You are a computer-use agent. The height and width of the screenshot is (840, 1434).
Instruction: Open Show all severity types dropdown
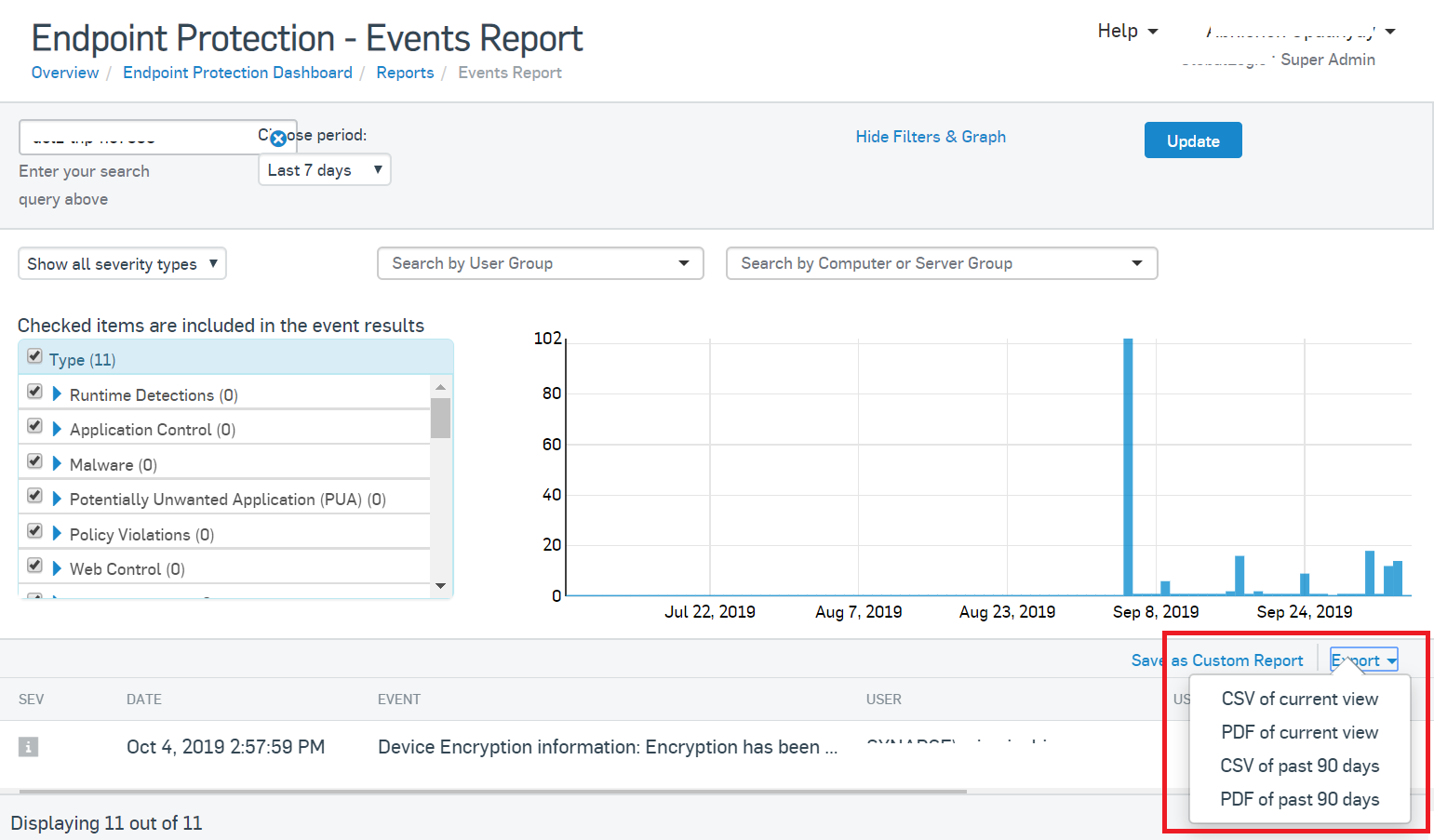click(122, 264)
